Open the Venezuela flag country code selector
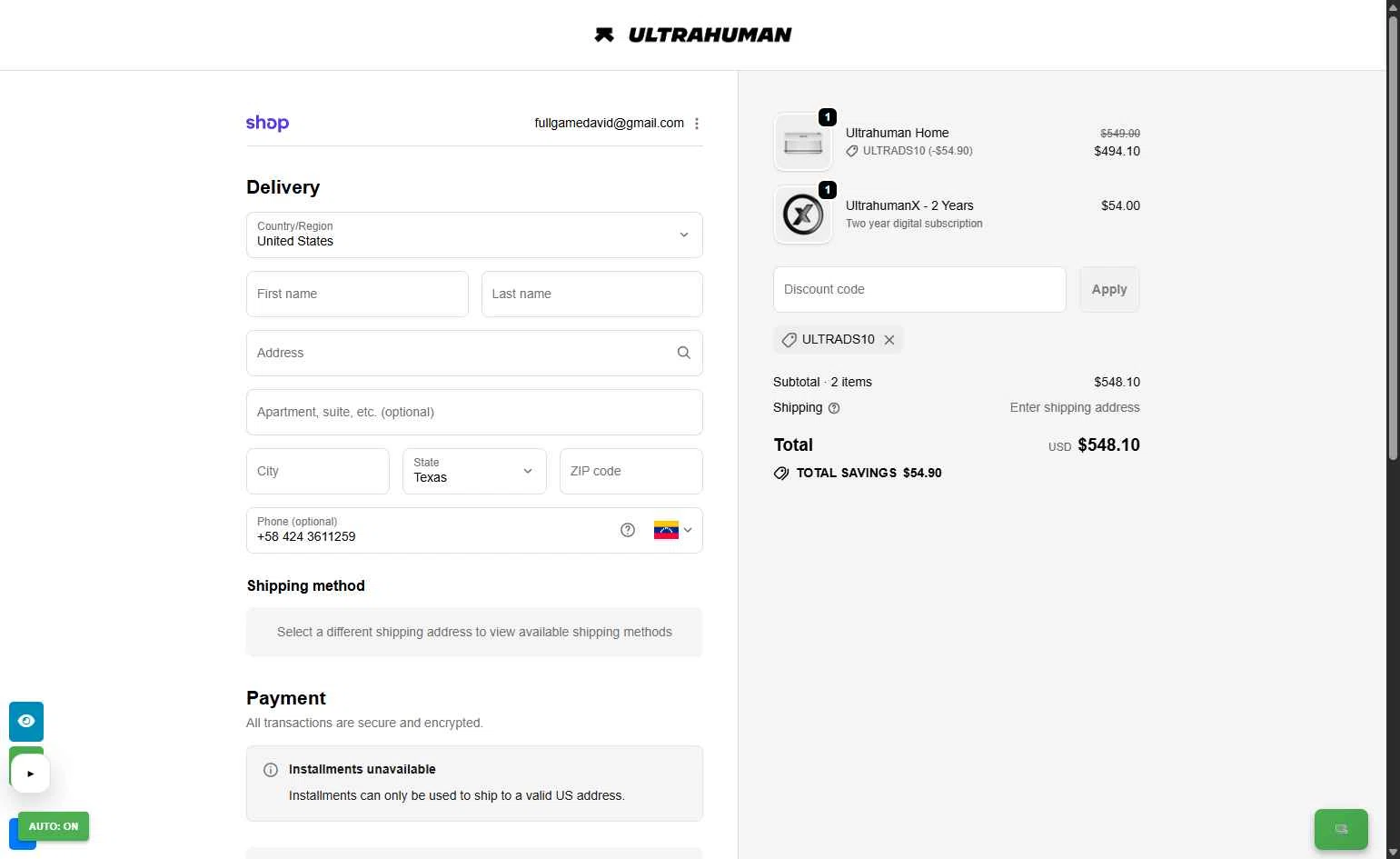 coord(673,530)
